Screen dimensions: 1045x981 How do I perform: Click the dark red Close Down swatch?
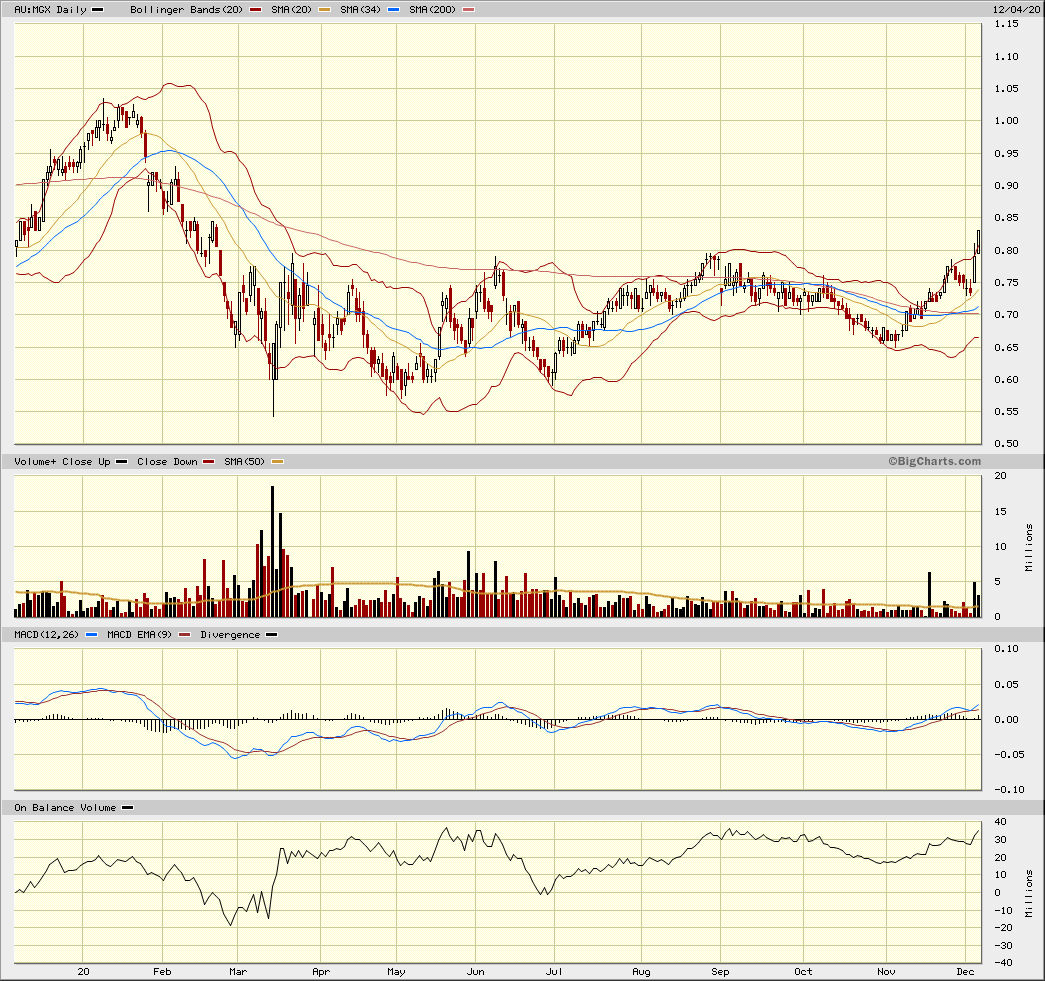(x=209, y=462)
